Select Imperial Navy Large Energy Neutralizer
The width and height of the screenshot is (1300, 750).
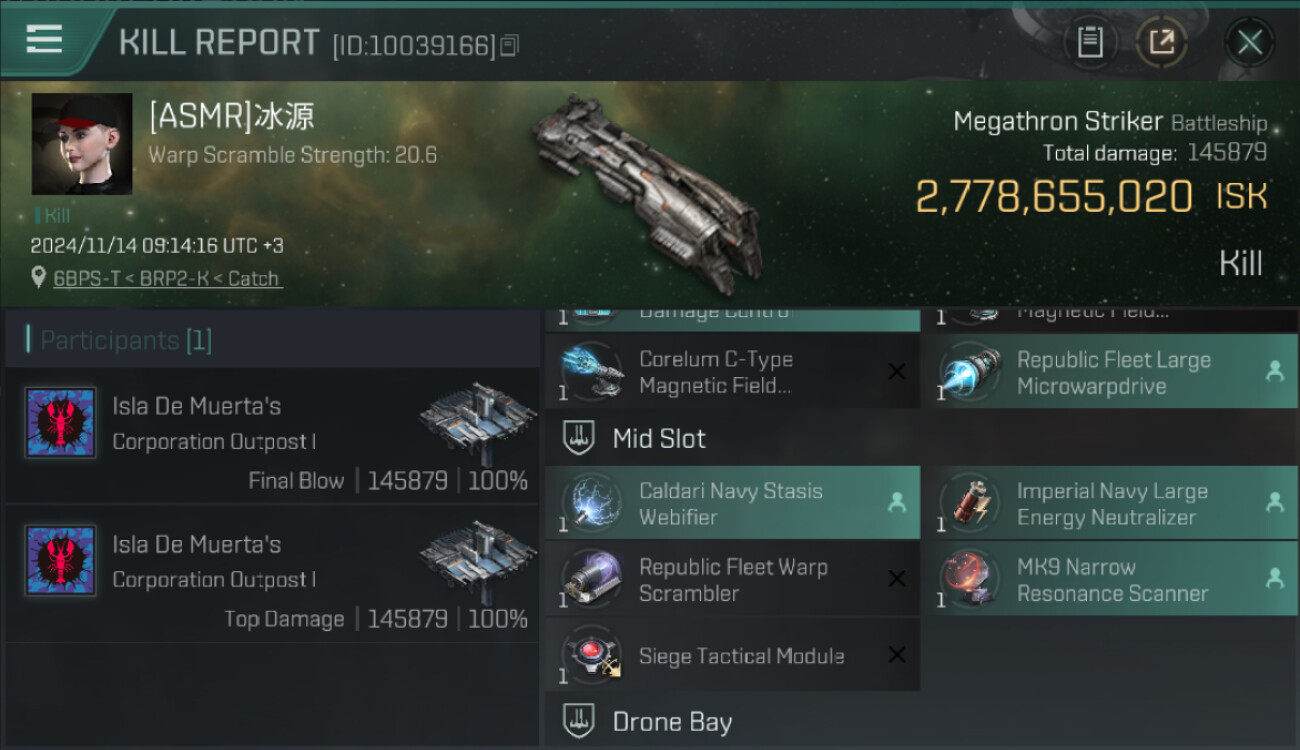point(1110,503)
